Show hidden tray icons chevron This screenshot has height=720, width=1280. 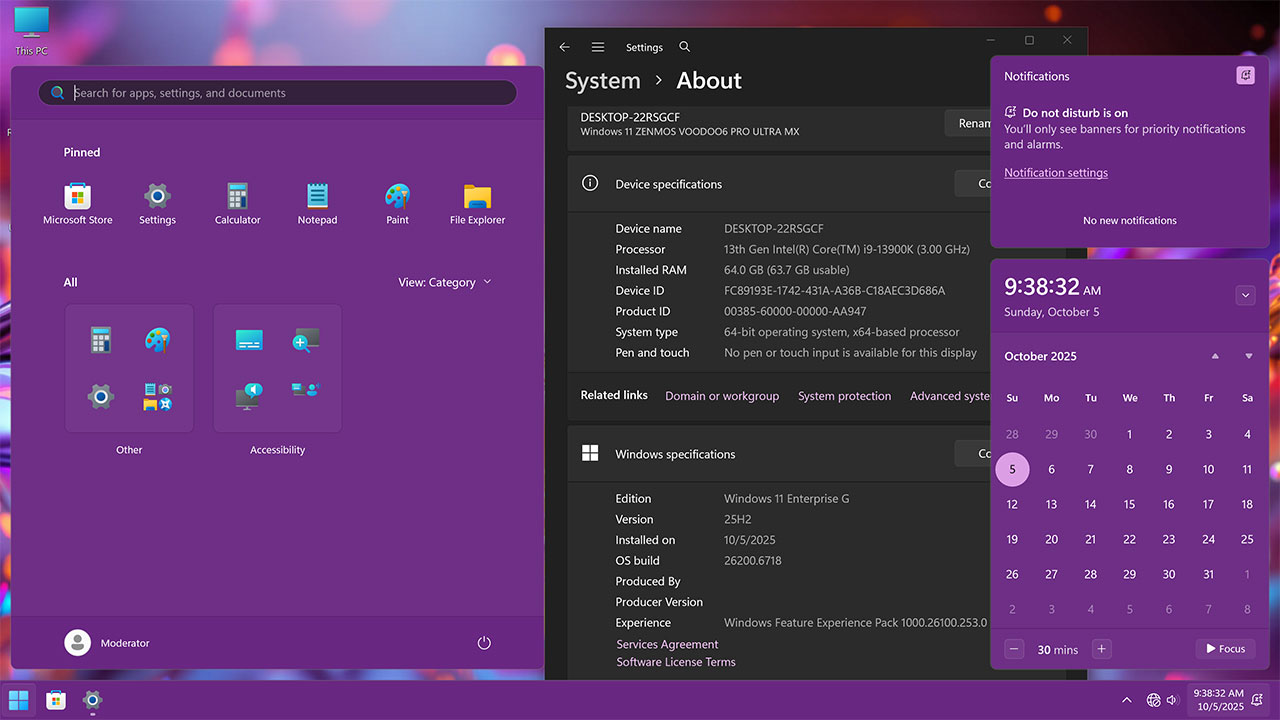pyautogui.click(x=1127, y=700)
